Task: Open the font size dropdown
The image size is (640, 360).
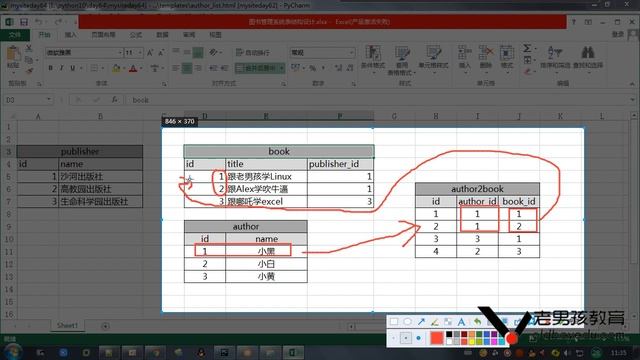Action: pyautogui.click(x=140, y=53)
